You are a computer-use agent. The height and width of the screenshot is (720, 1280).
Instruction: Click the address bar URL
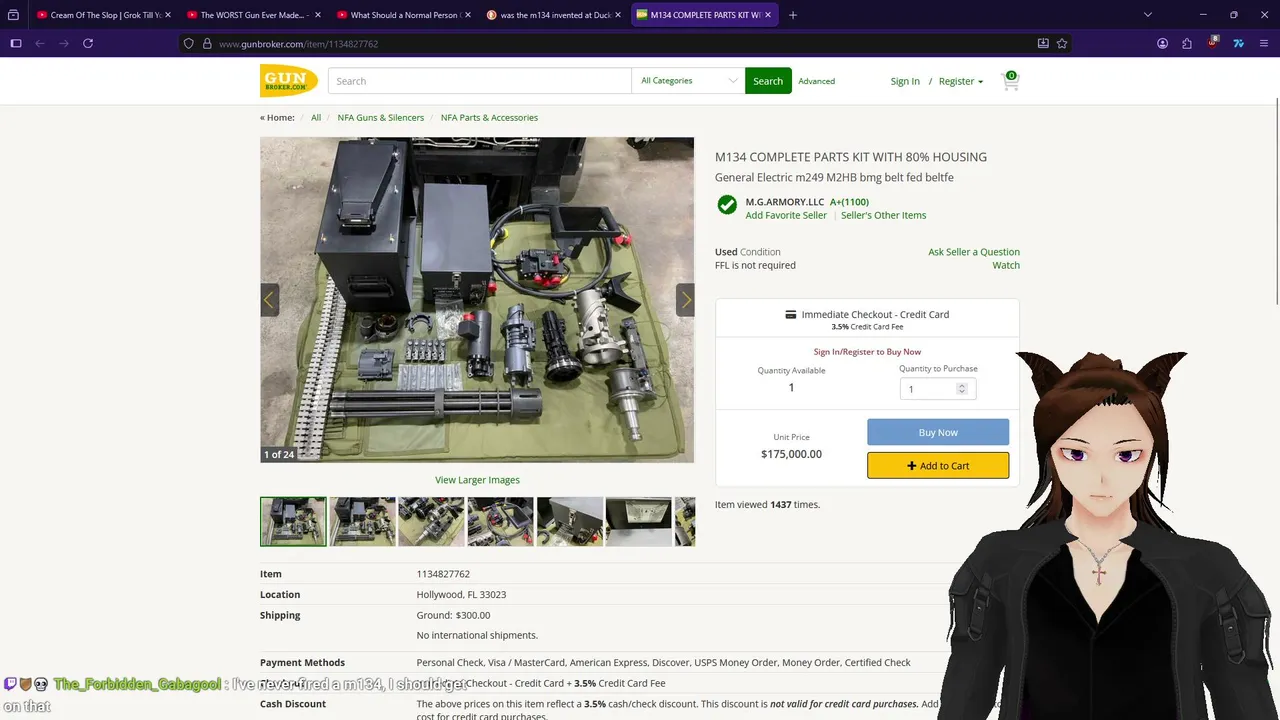298,44
